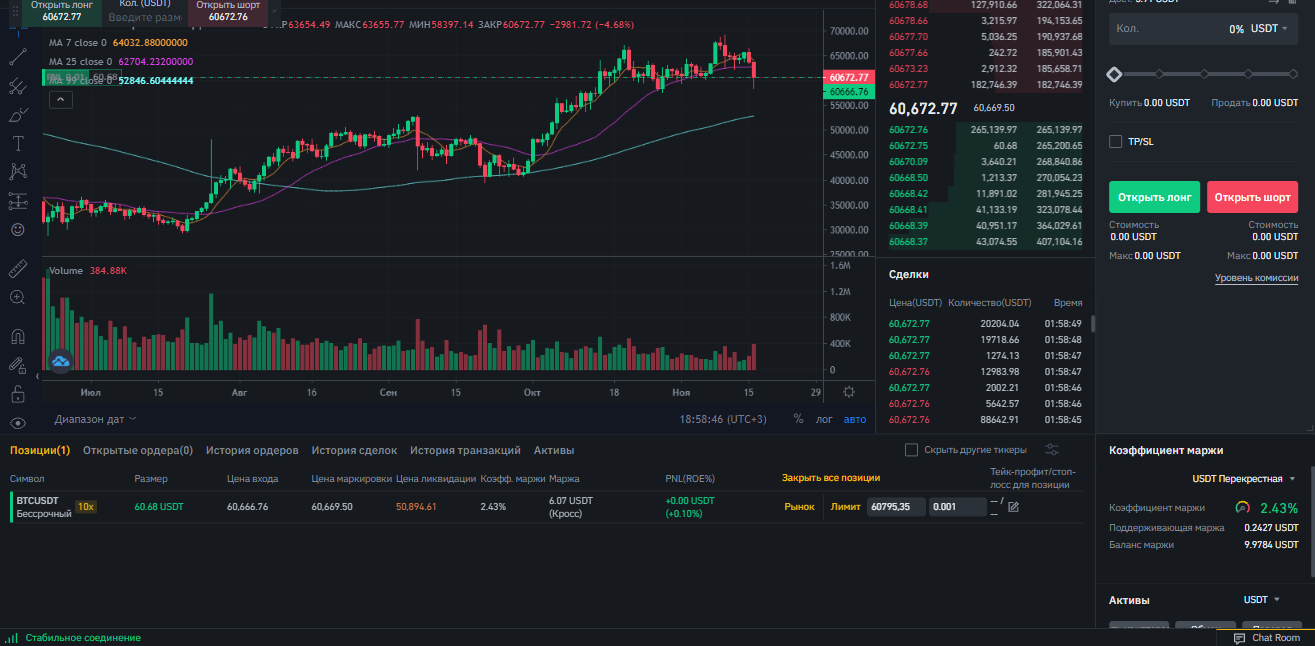Select the brush drawing tool
The image size is (1315, 646).
coord(17,115)
